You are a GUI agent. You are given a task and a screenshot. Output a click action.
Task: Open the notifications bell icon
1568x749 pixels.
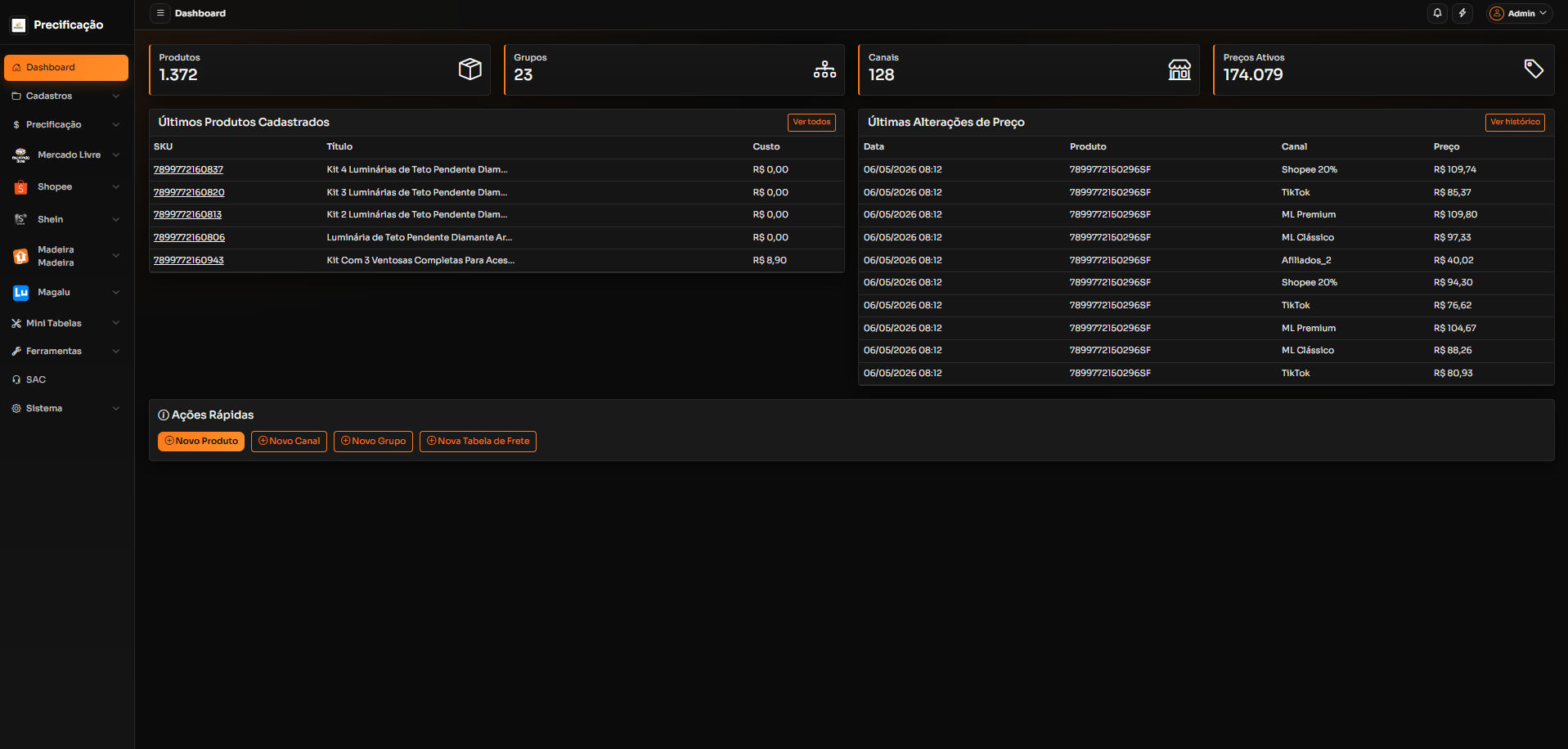pos(1437,13)
